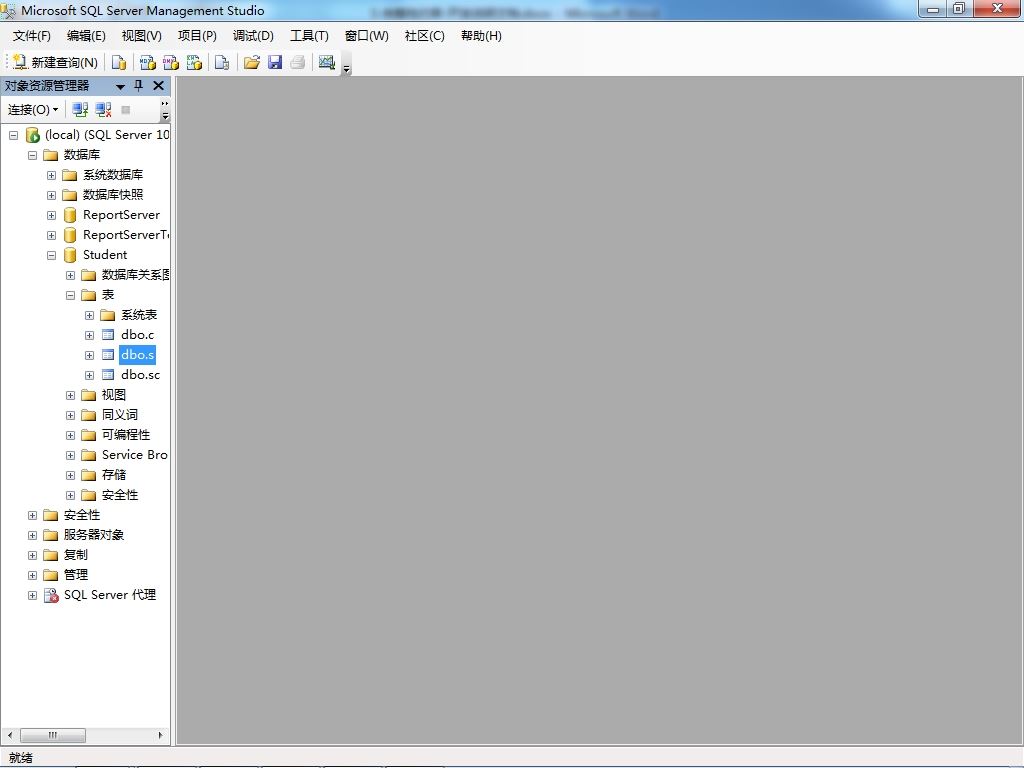
Task: Open the 帮助(H) menu
Action: 481,36
